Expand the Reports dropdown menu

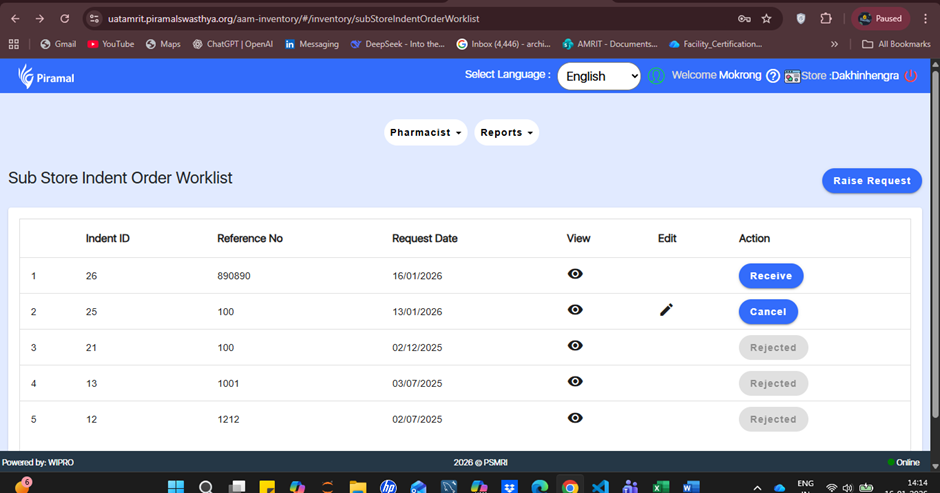[506, 132]
